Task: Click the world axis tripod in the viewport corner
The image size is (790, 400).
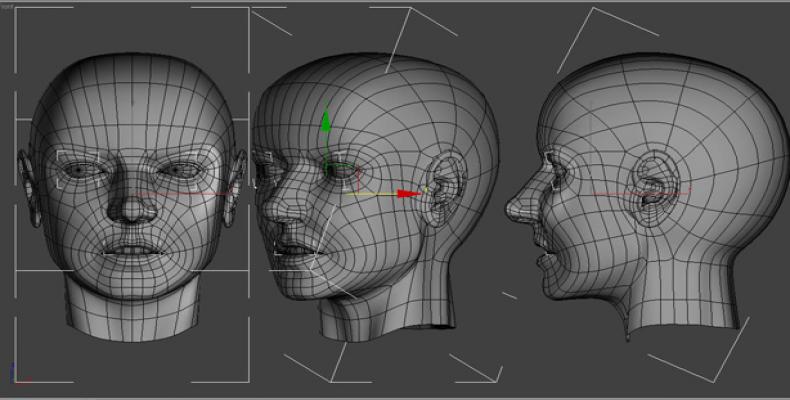Action: pos(19,374)
